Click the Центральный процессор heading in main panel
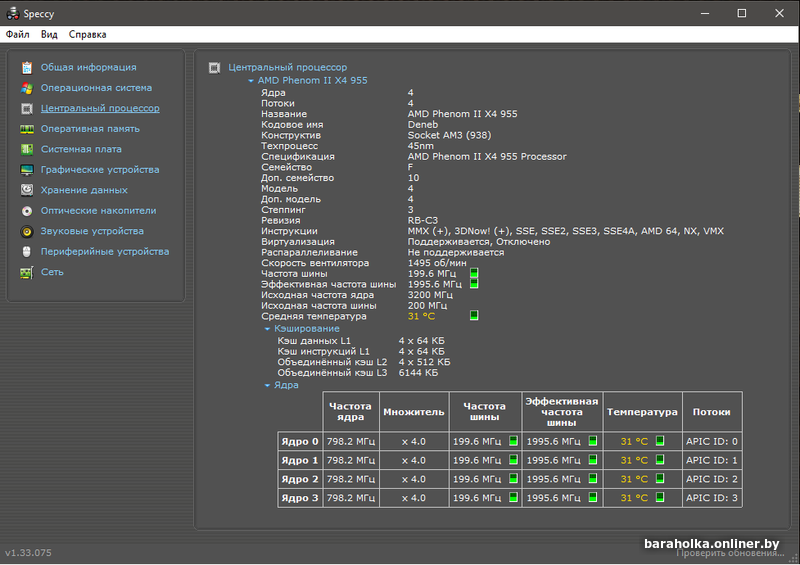Viewport: 800px width, 565px height. tap(287, 67)
